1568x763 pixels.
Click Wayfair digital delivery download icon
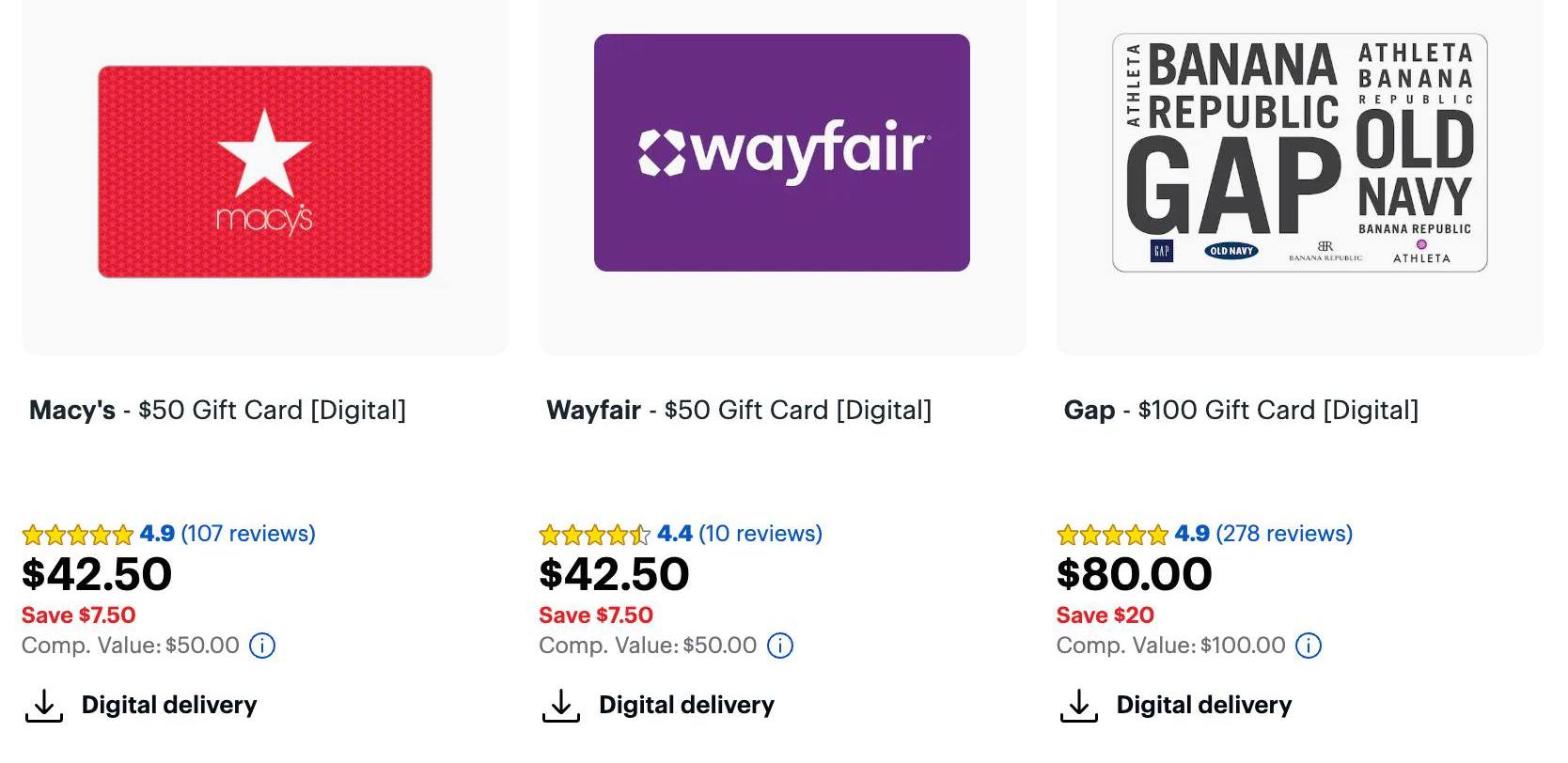(560, 706)
